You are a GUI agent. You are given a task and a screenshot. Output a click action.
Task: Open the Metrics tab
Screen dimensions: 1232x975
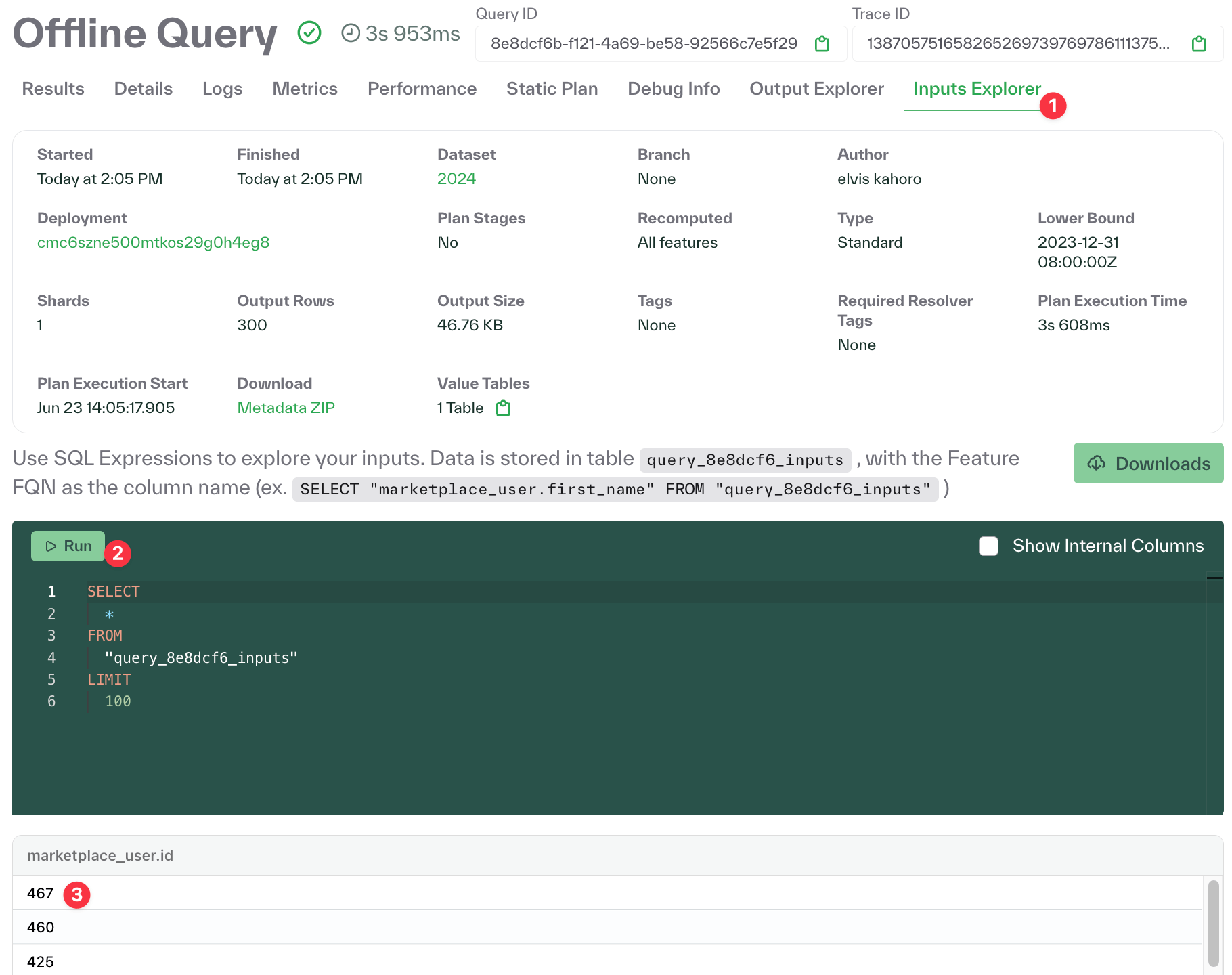(x=305, y=89)
